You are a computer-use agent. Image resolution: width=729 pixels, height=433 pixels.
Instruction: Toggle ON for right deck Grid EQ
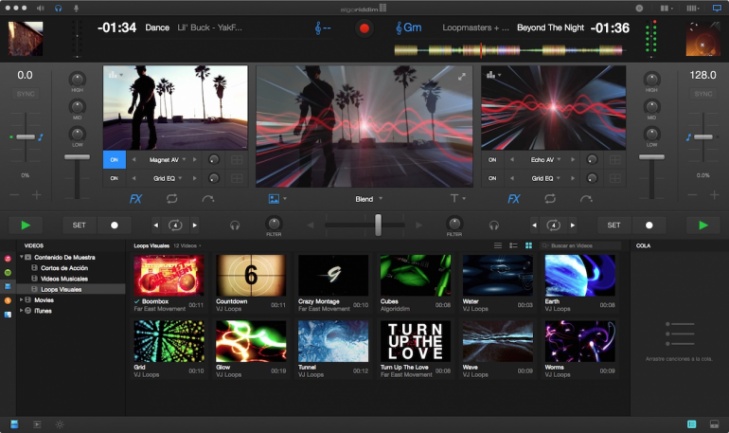coord(492,179)
